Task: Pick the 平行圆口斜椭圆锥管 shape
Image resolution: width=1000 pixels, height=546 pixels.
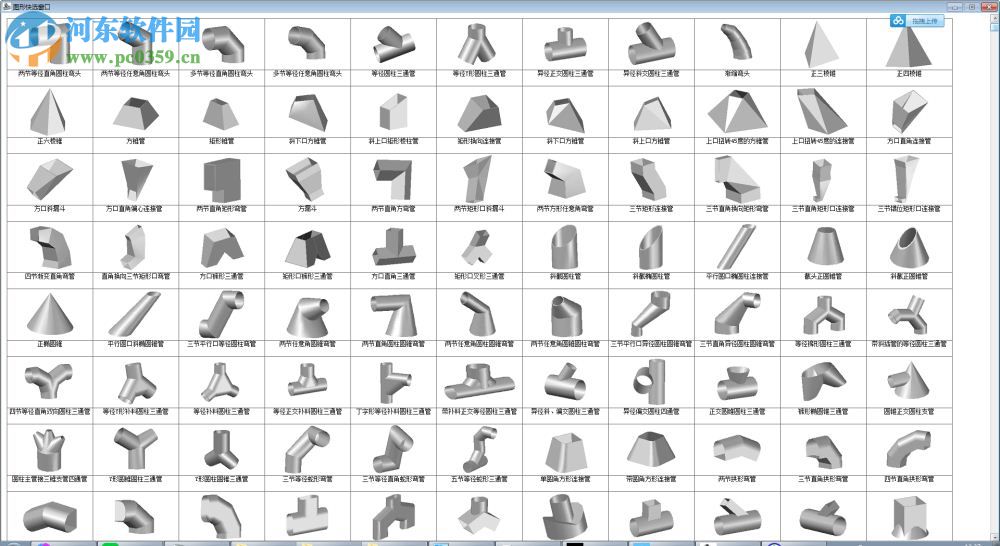Action: pyautogui.click(x=135, y=314)
